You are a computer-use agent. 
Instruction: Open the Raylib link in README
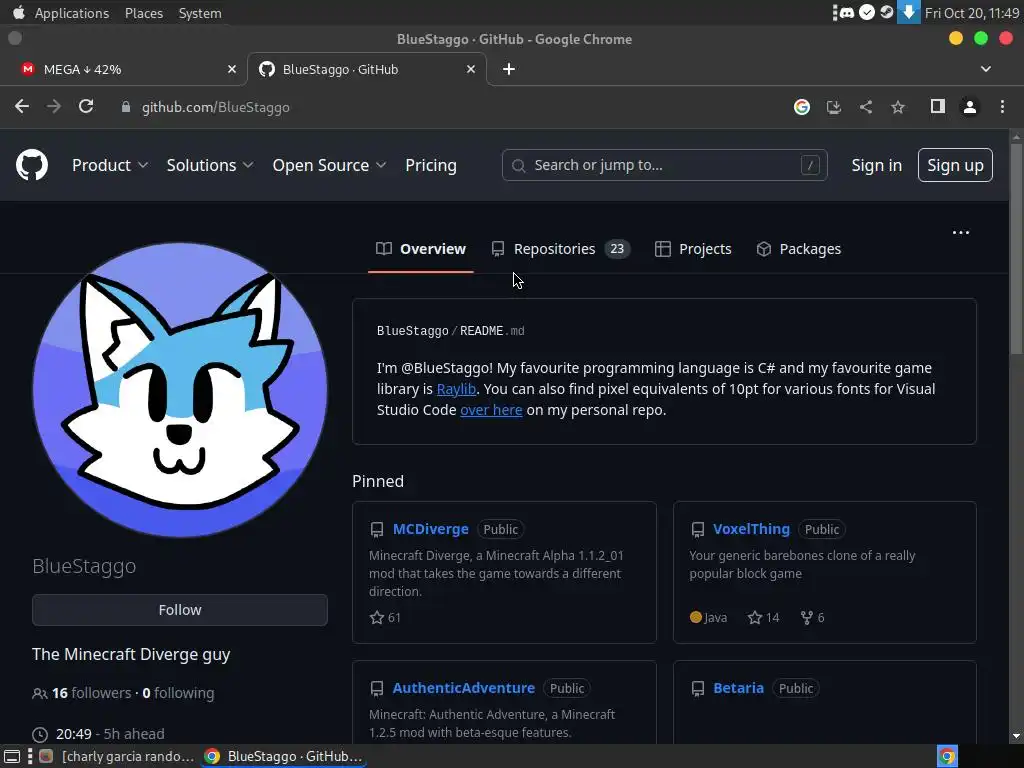point(456,389)
